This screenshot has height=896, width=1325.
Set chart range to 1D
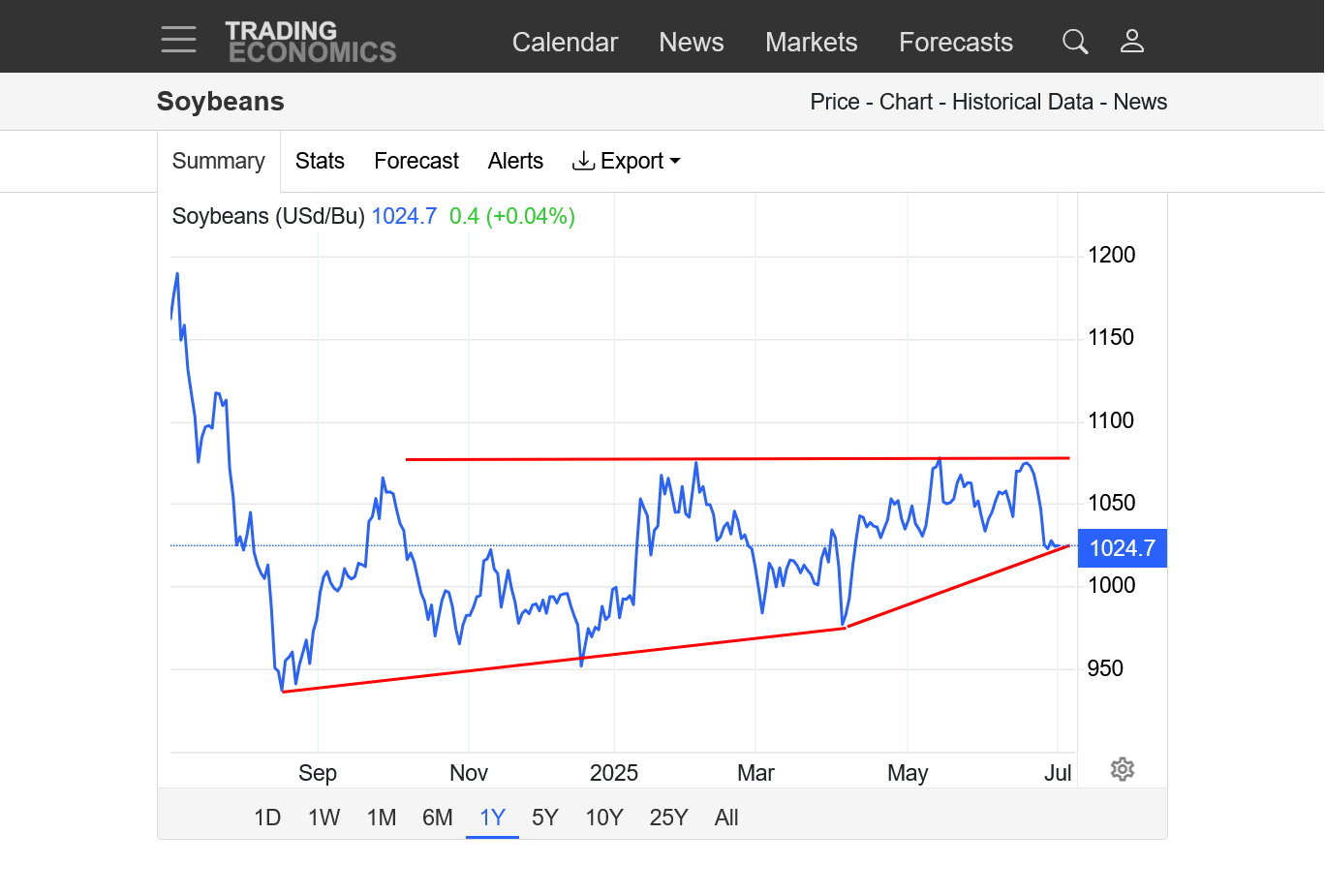(x=267, y=818)
